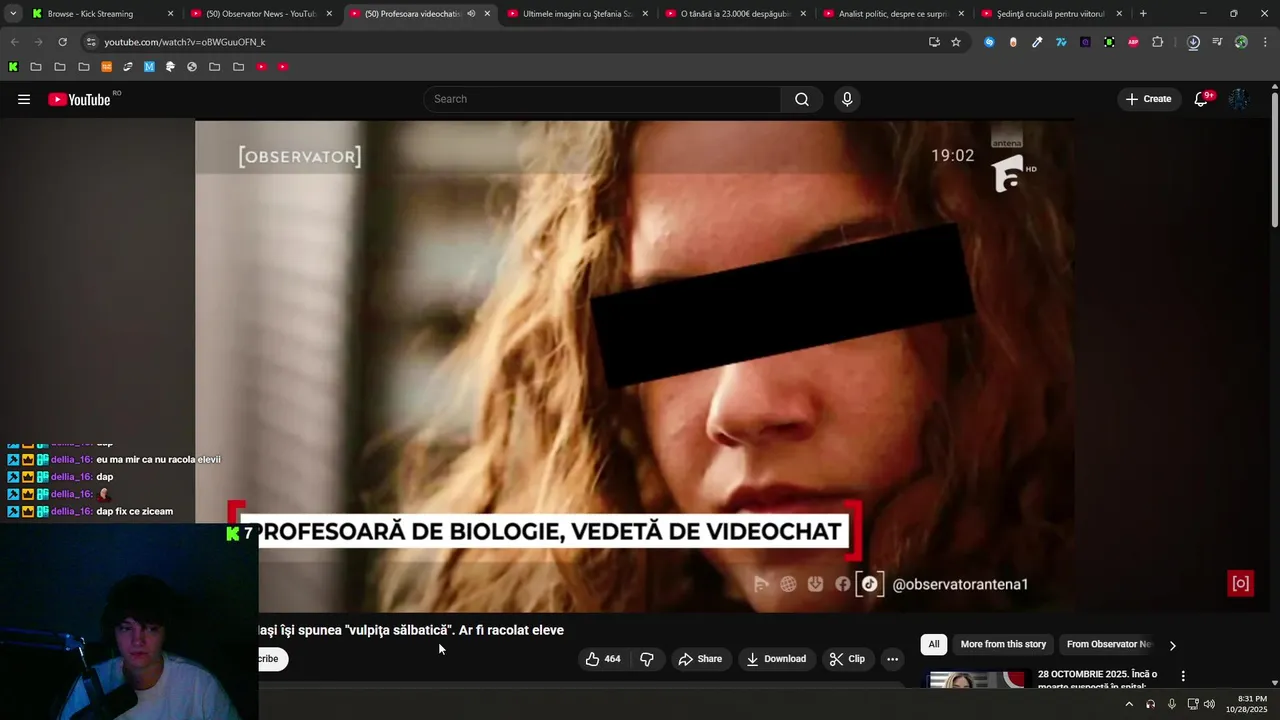Image resolution: width=1280 pixels, height=720 pixels.
Task: Open the taskbar volume speaker
Action: 1209,704
